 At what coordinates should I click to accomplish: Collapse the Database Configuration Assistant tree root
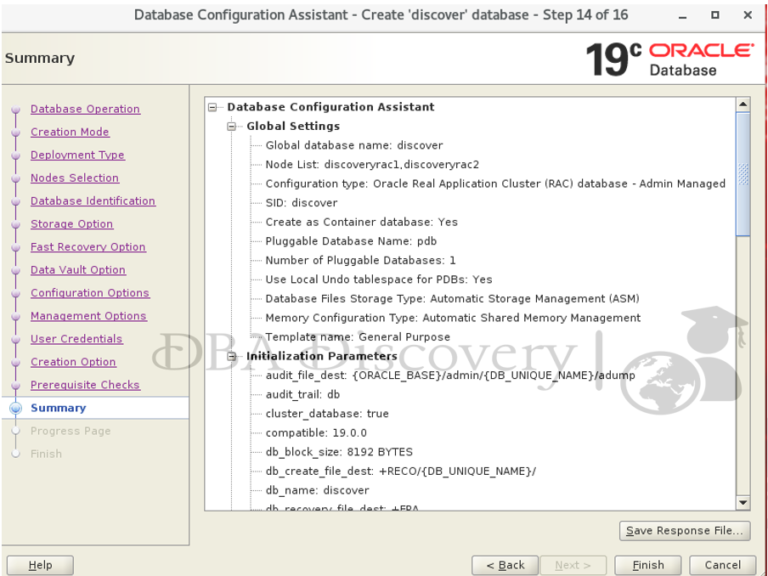click(212, 107)
